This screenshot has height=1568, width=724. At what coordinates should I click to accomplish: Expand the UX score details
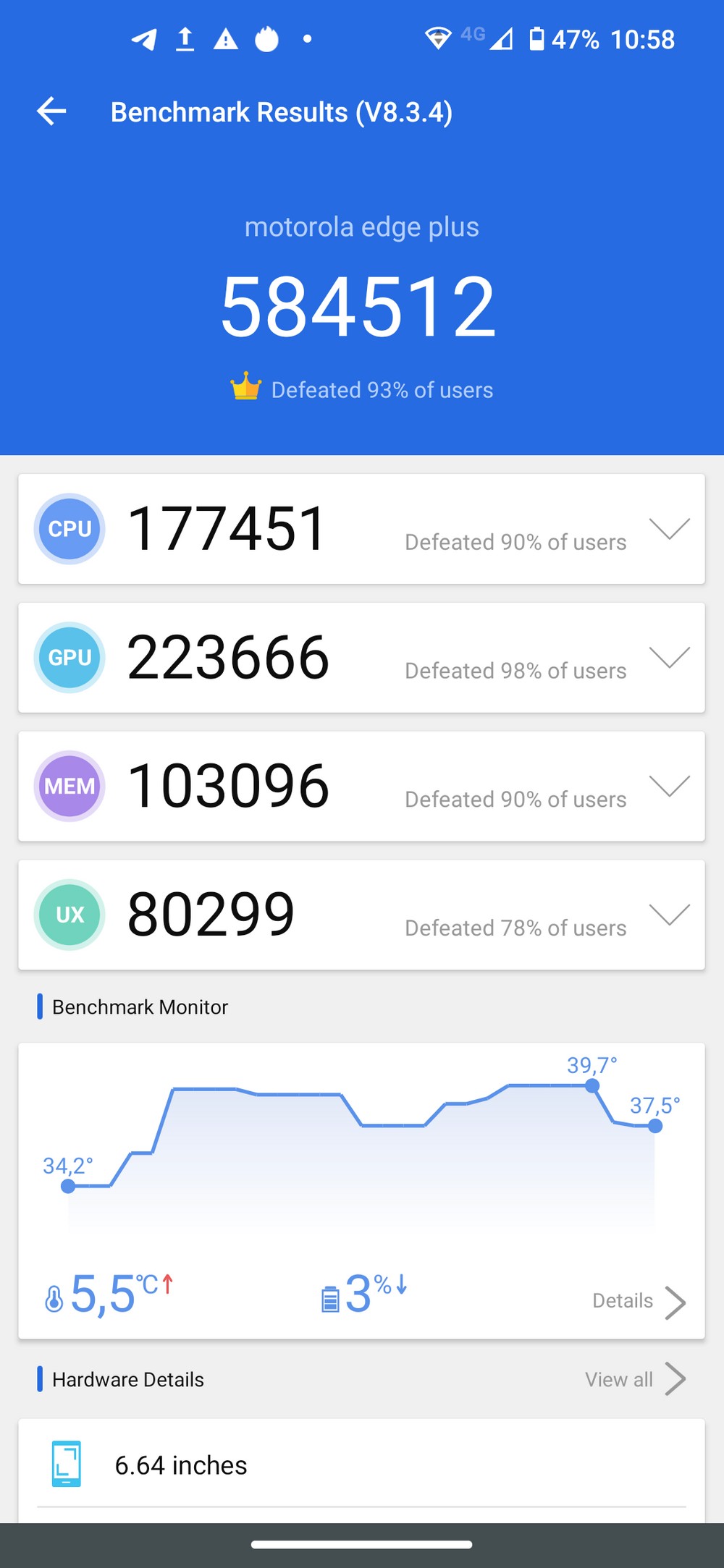click(x=670, y=915)
